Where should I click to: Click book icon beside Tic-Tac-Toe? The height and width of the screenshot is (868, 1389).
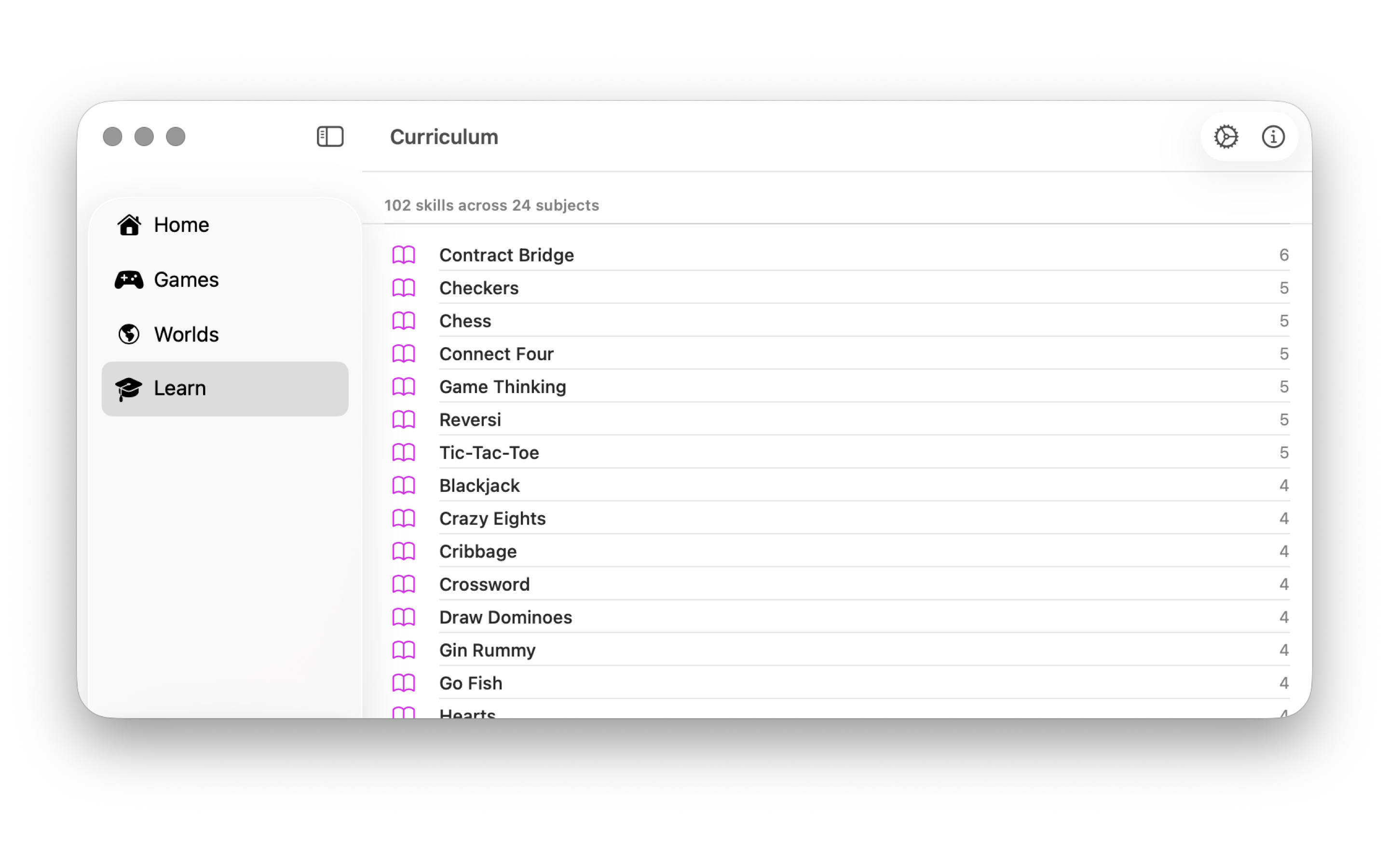click(404, 452)
